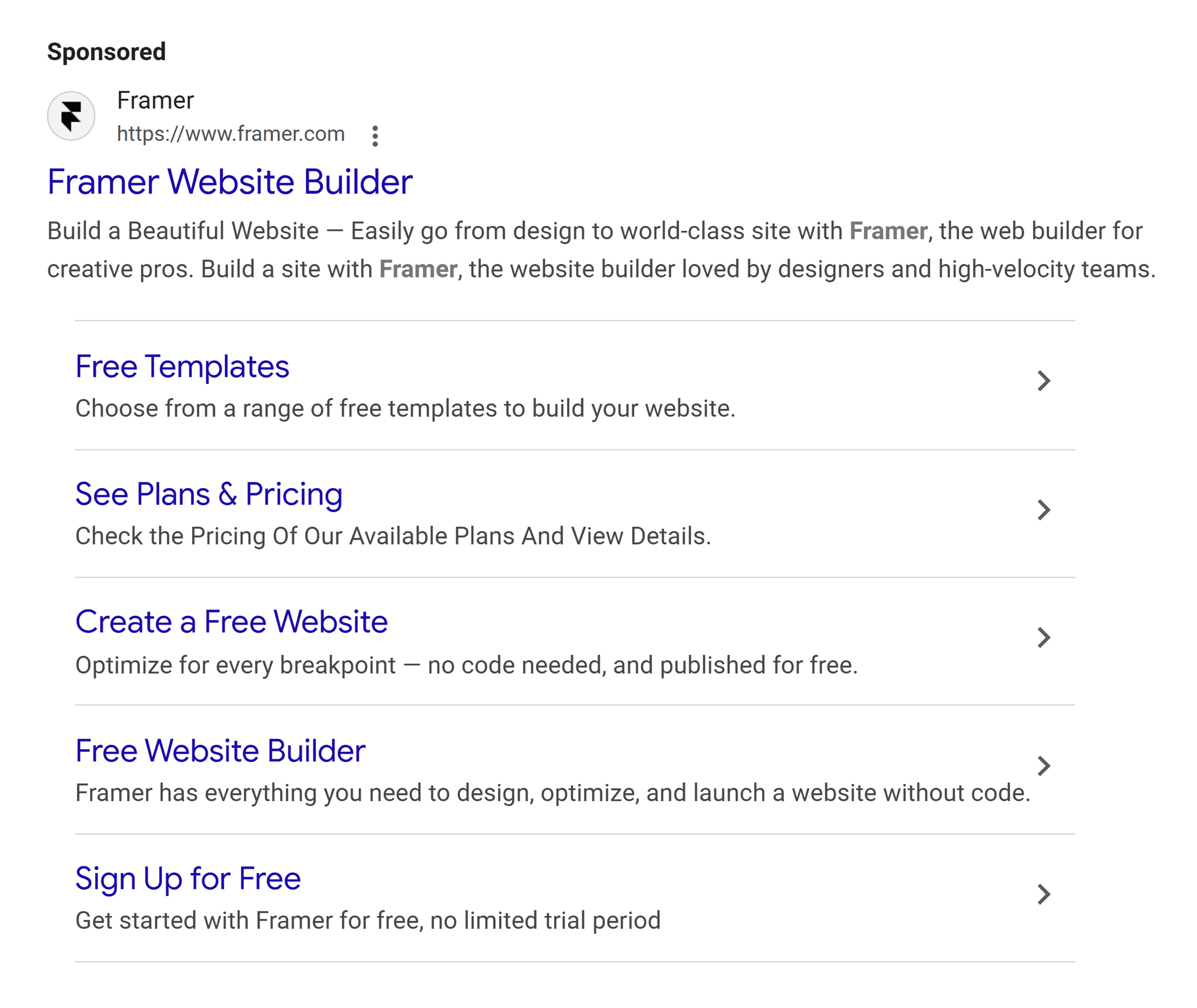Open the Create a Free Website sitelink
1197x1008 pixels.
(231, 622)
